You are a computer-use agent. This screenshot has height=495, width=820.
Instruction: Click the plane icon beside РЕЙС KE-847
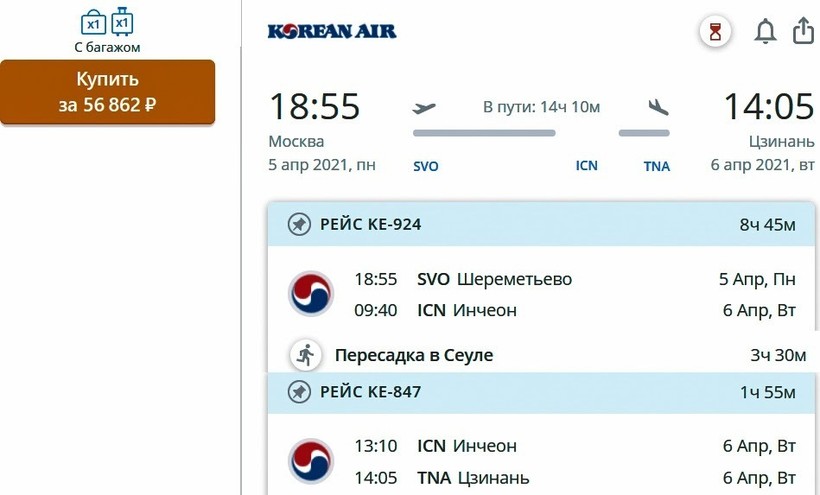[x=299, y=392]
